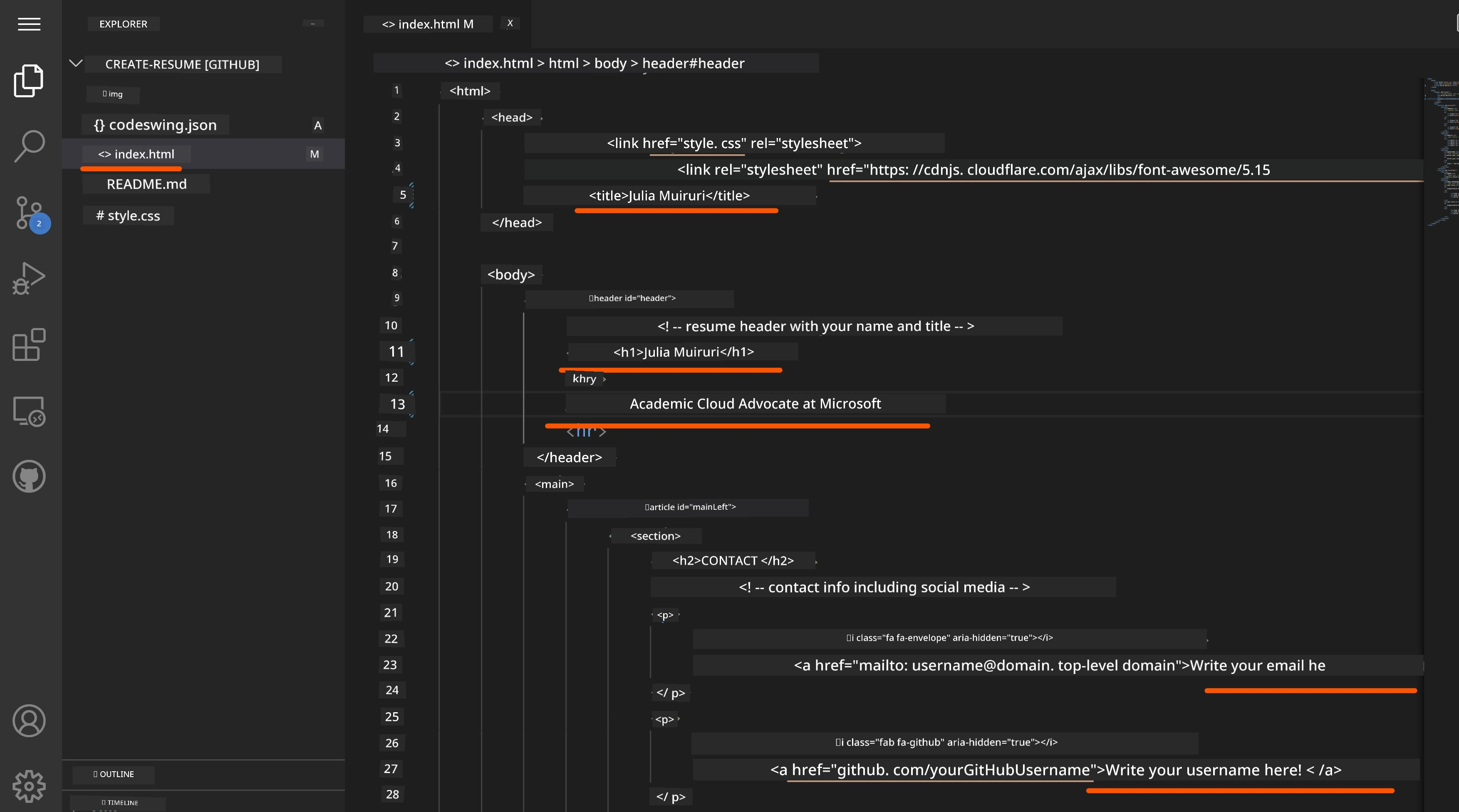Click the Academic Cloud Advocate at Microsoft line
Image resolution: width=1459 pixels, height=812 pixels.
coord(756,403)
